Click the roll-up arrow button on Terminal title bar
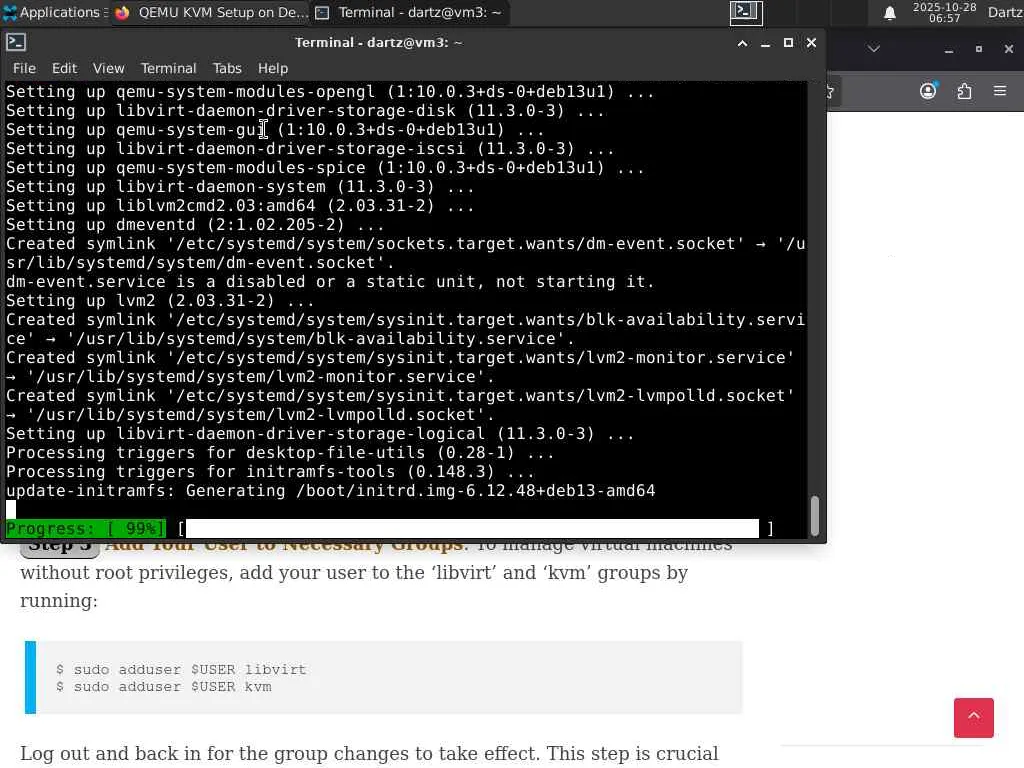Viewport: 1024px width, 768px height. point(743,43)
